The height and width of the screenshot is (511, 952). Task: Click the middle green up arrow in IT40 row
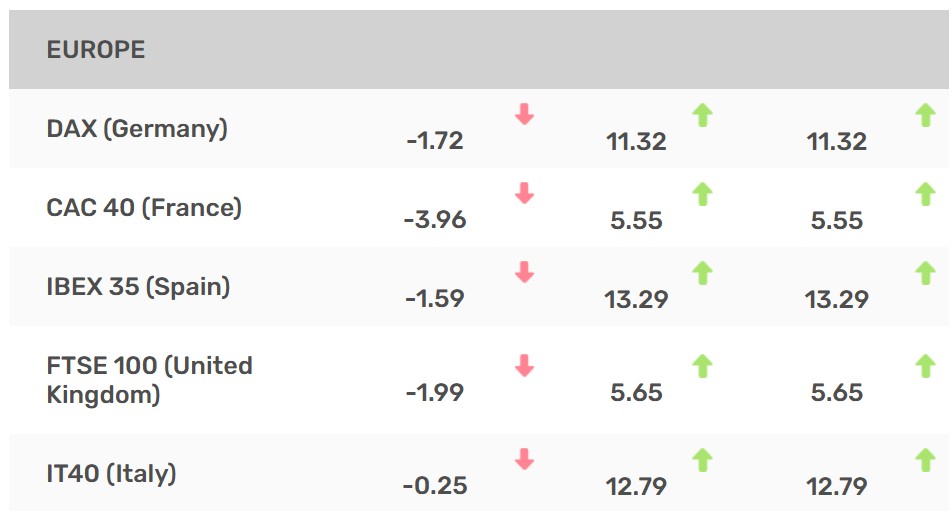702,460
